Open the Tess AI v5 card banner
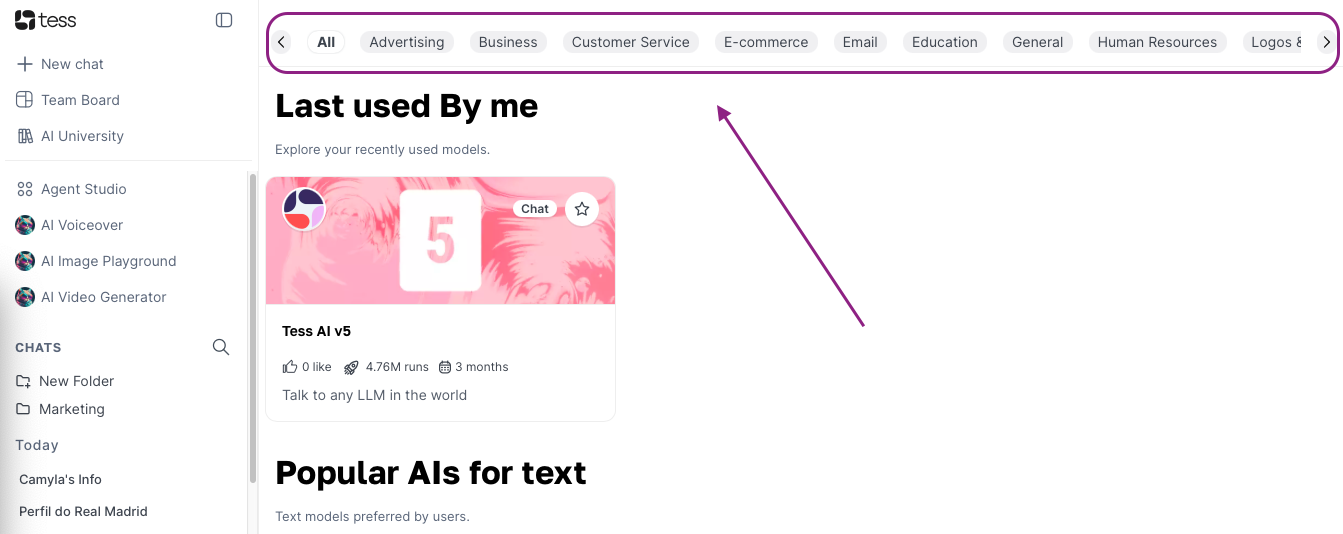The width and height of the screenshot is (1343, 534). point(440,241)
